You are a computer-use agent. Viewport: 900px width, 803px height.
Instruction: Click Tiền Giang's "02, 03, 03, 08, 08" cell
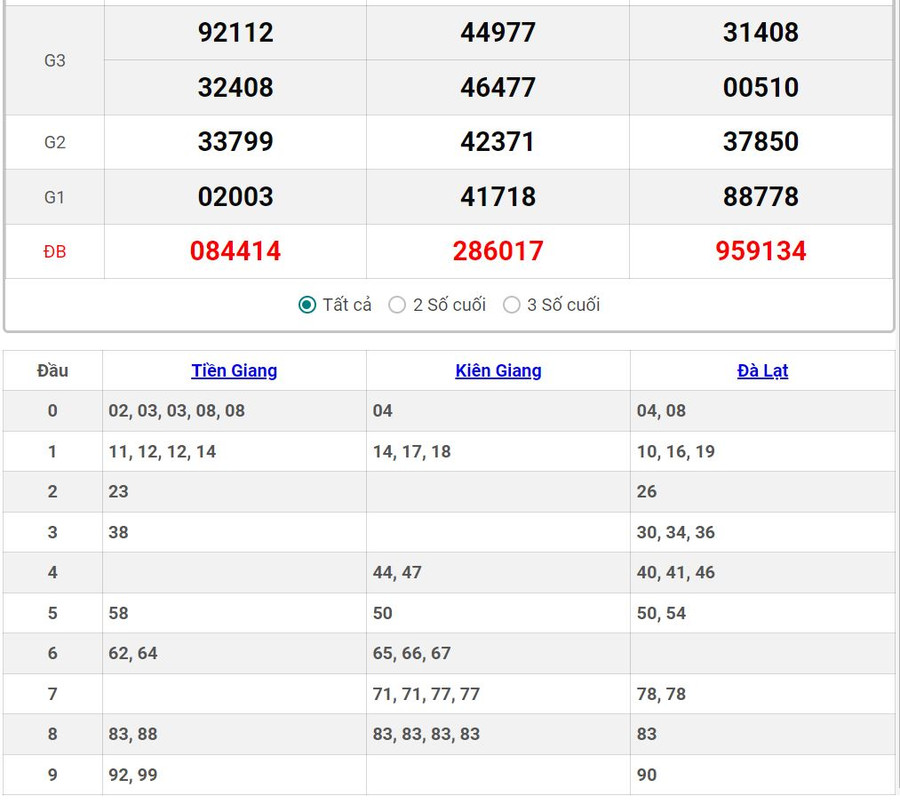click(177, 411)
